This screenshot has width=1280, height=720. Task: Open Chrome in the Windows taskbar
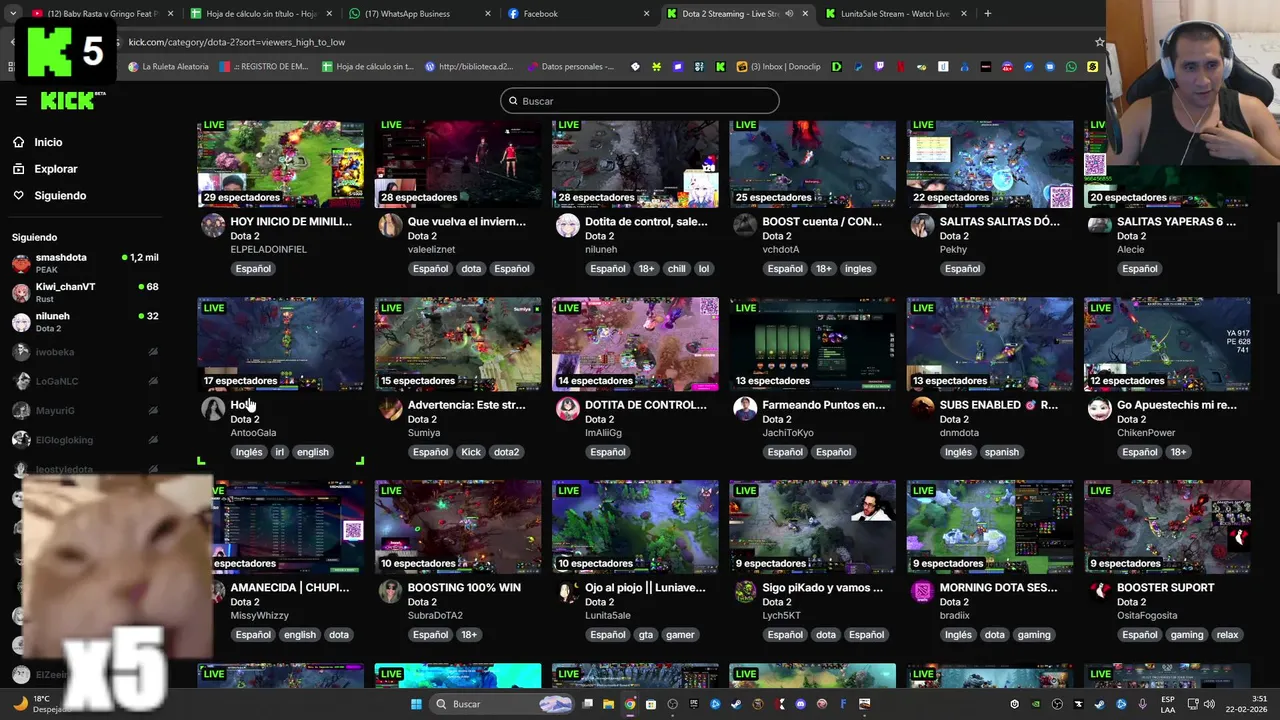point(630,704)
